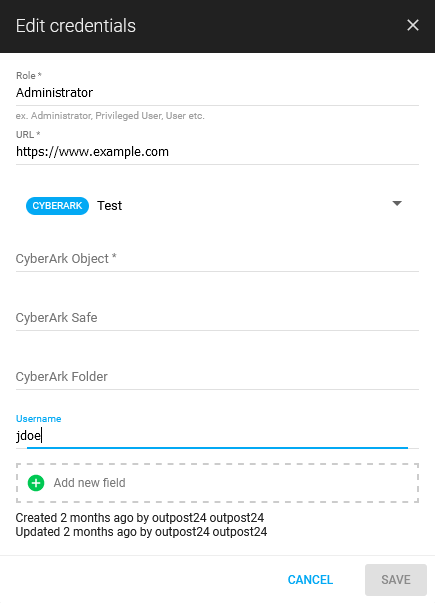Place cursor in Username field jdoe
Viewport: 435px width, 603px height.
[x=217, y=436]
